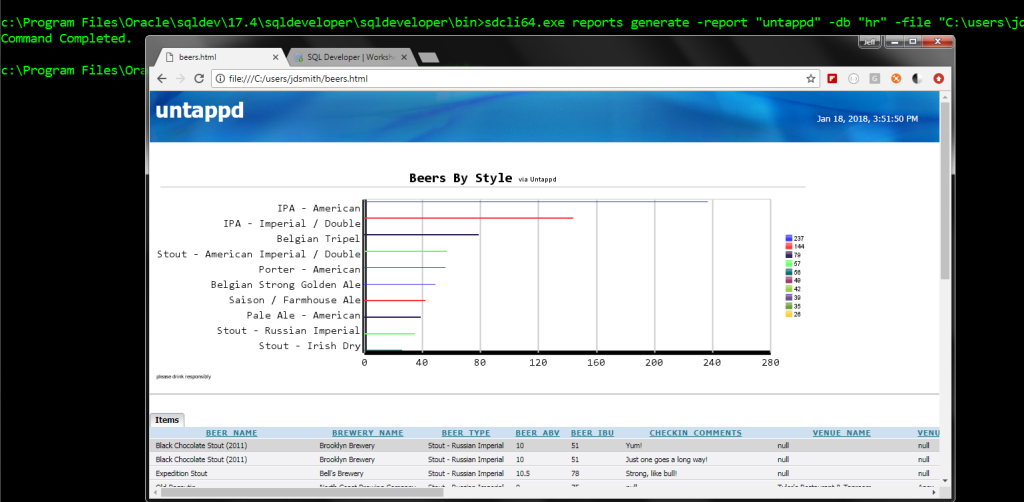The width and height of the screenshot is (1024, 502).
Task: Sort by BEER_ABV column header
Action: pyautogui.click(x=537, y=433)
